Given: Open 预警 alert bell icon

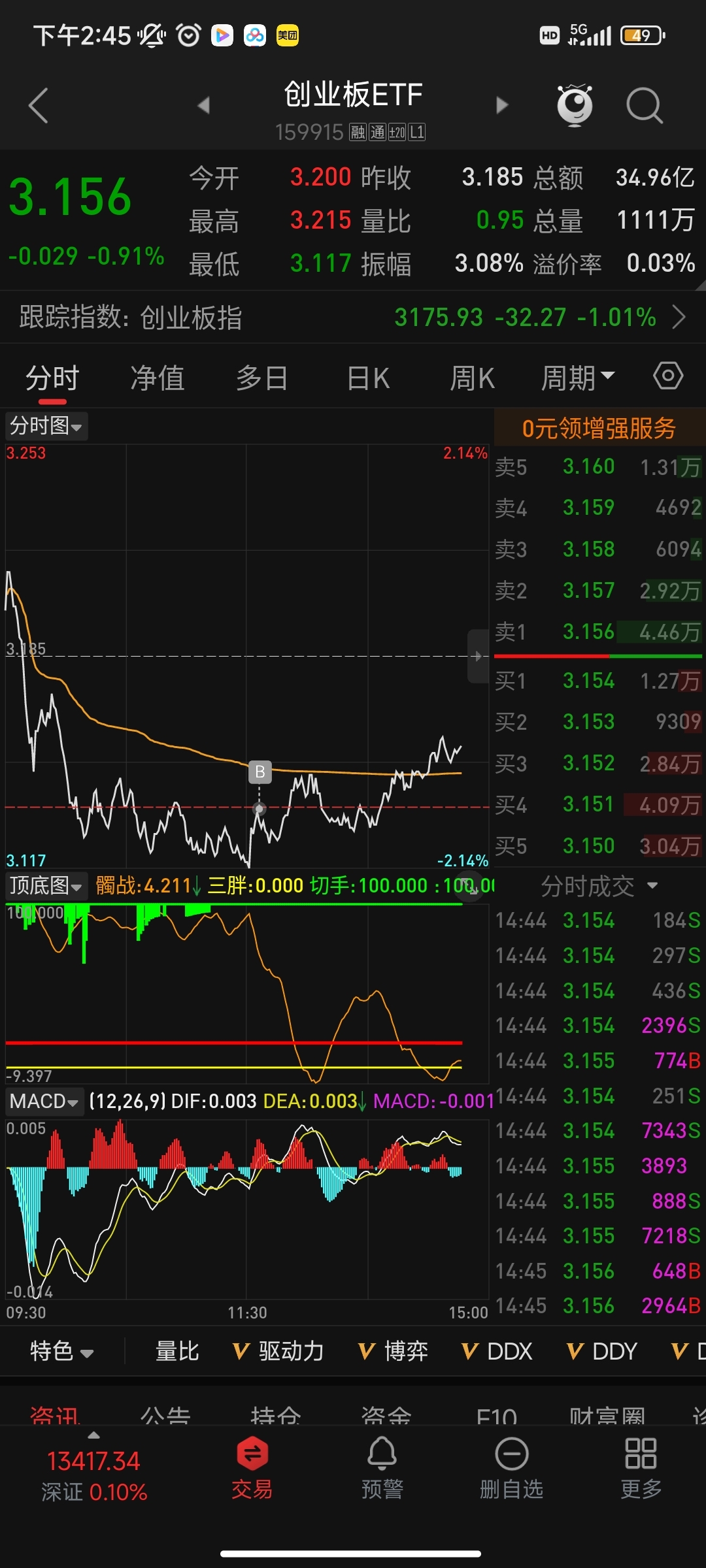Looking at the screenshot, I should (x=382, y=1467).
